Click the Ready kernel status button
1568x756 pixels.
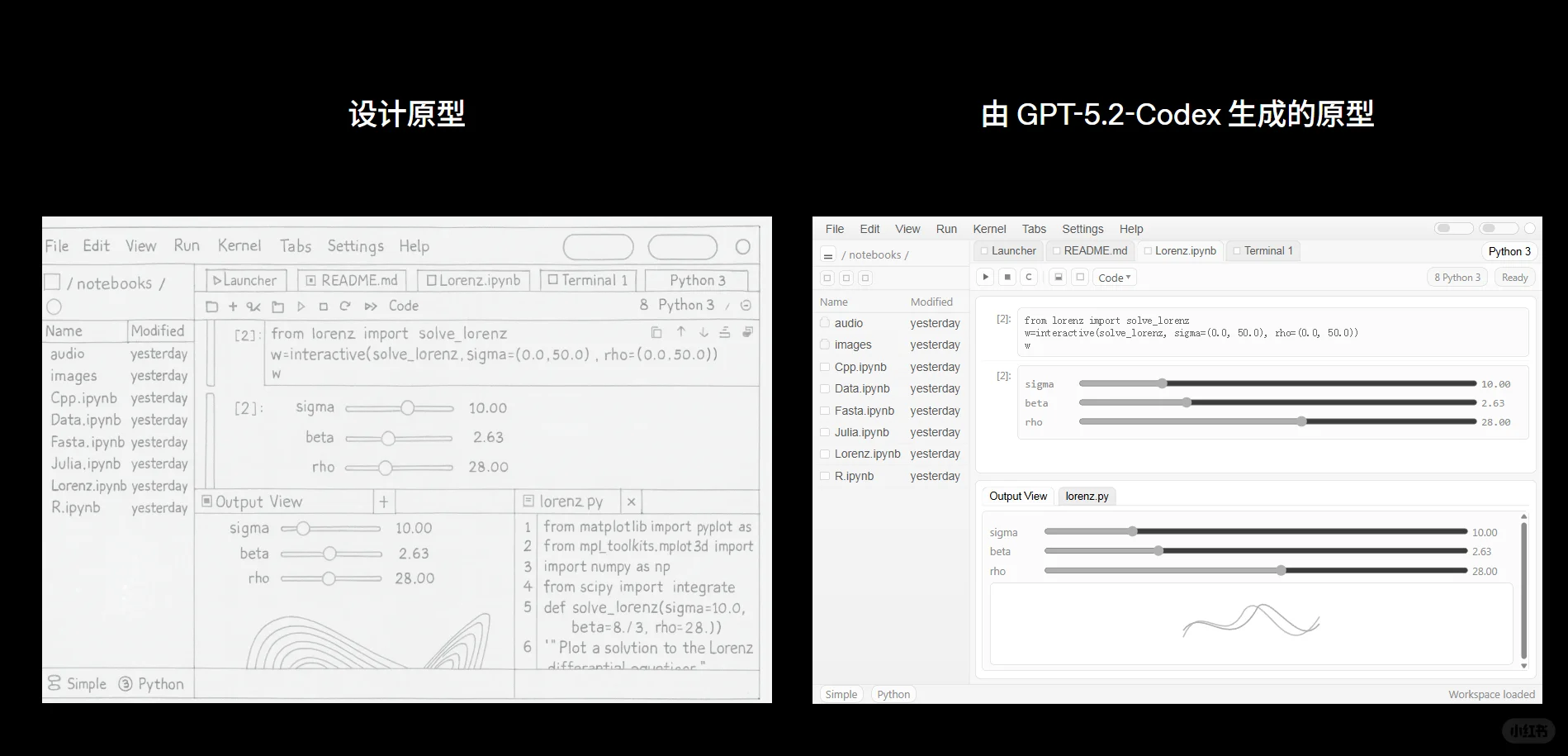pos(1514,277)
